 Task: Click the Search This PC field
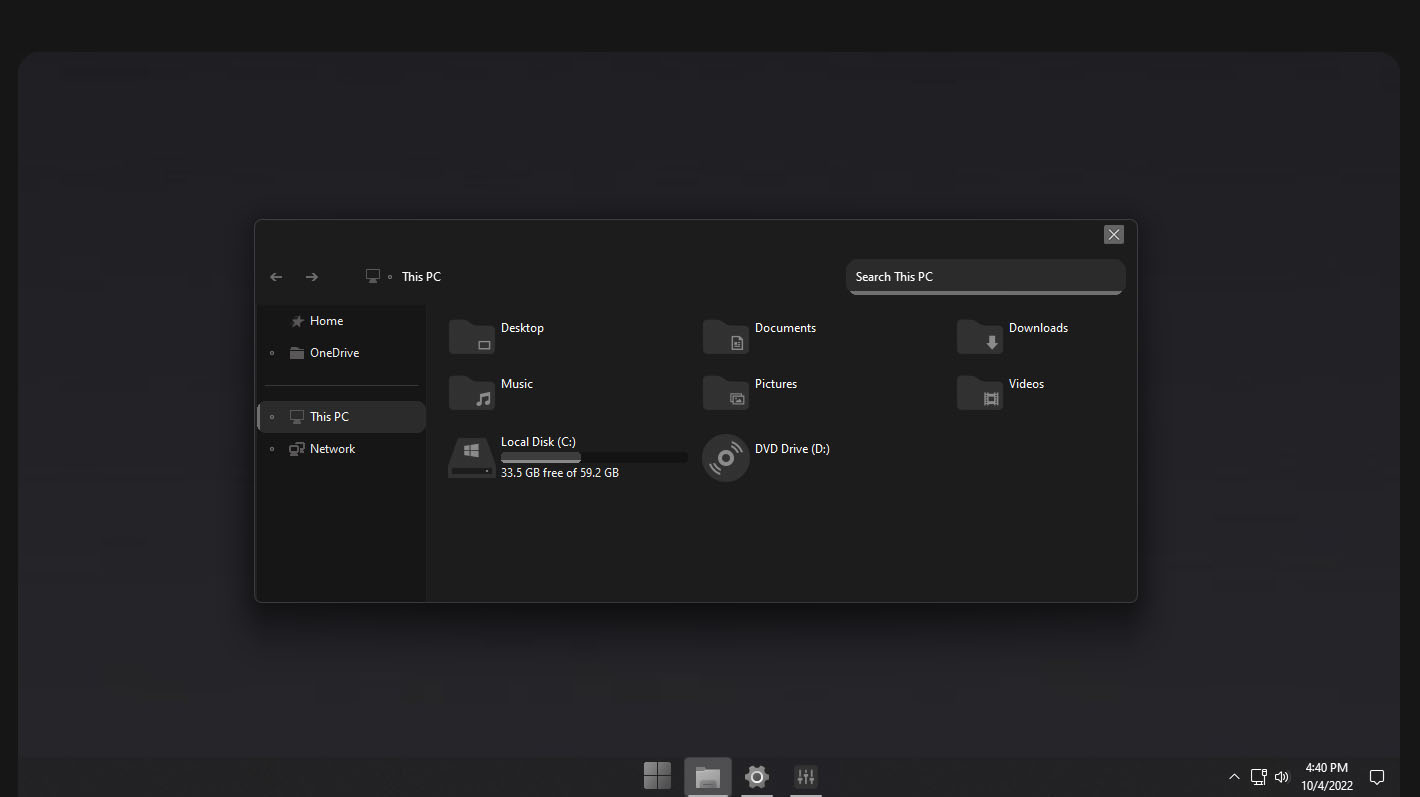pyautogui.click(x=986, y=277)
